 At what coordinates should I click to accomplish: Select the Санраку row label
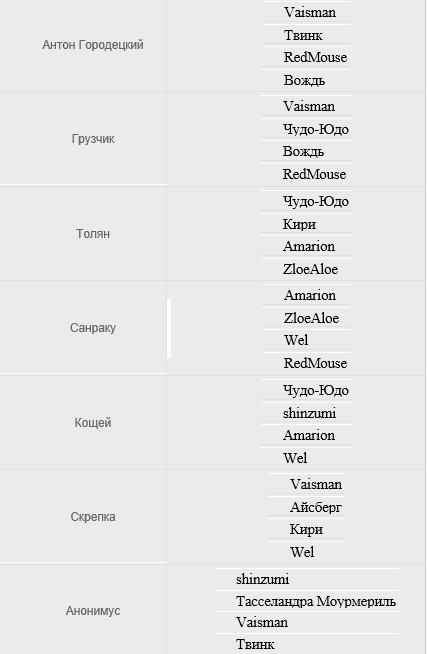tap(93, 327)
